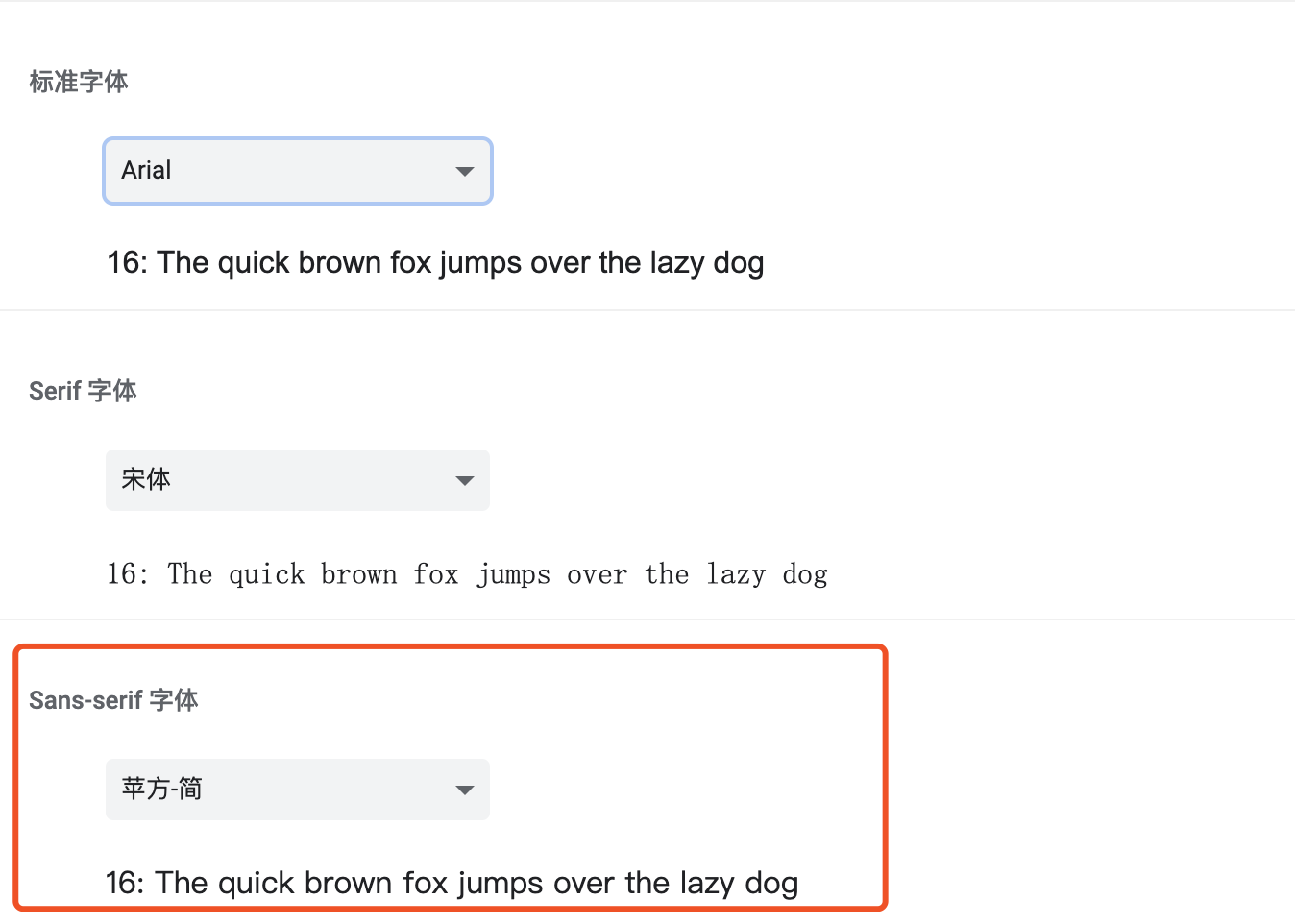The width and height of the screenshot is (1295, 924).
Task: Click the 16 size label beside Arial preview
Action: [x=126, y=262]
